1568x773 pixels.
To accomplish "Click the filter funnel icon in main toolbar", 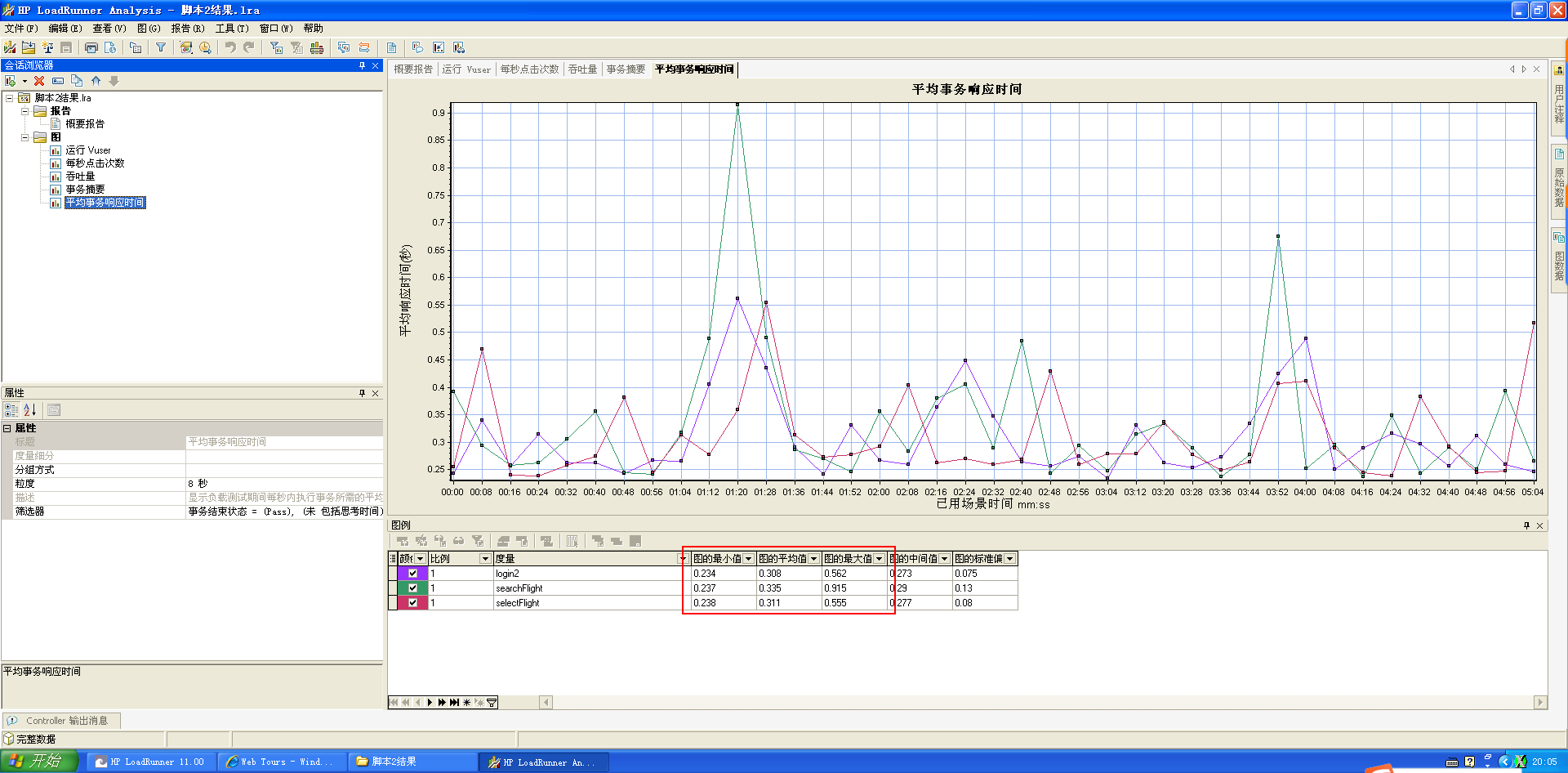I will pyautogui.click(x=161, y=48).
